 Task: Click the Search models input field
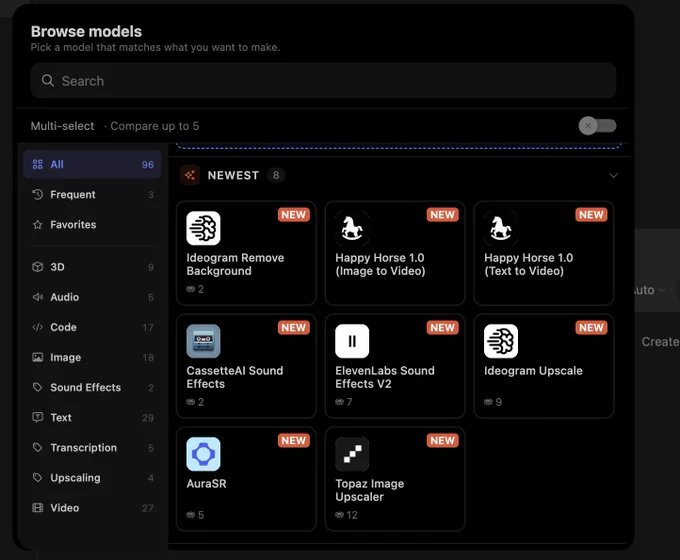click(x=323, y=81)
